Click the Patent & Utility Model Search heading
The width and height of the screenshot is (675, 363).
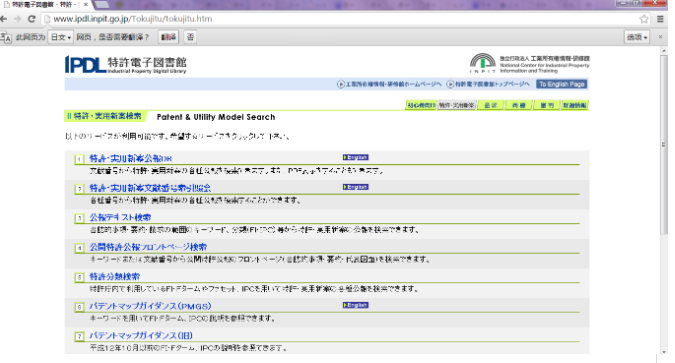pos(216,117)
